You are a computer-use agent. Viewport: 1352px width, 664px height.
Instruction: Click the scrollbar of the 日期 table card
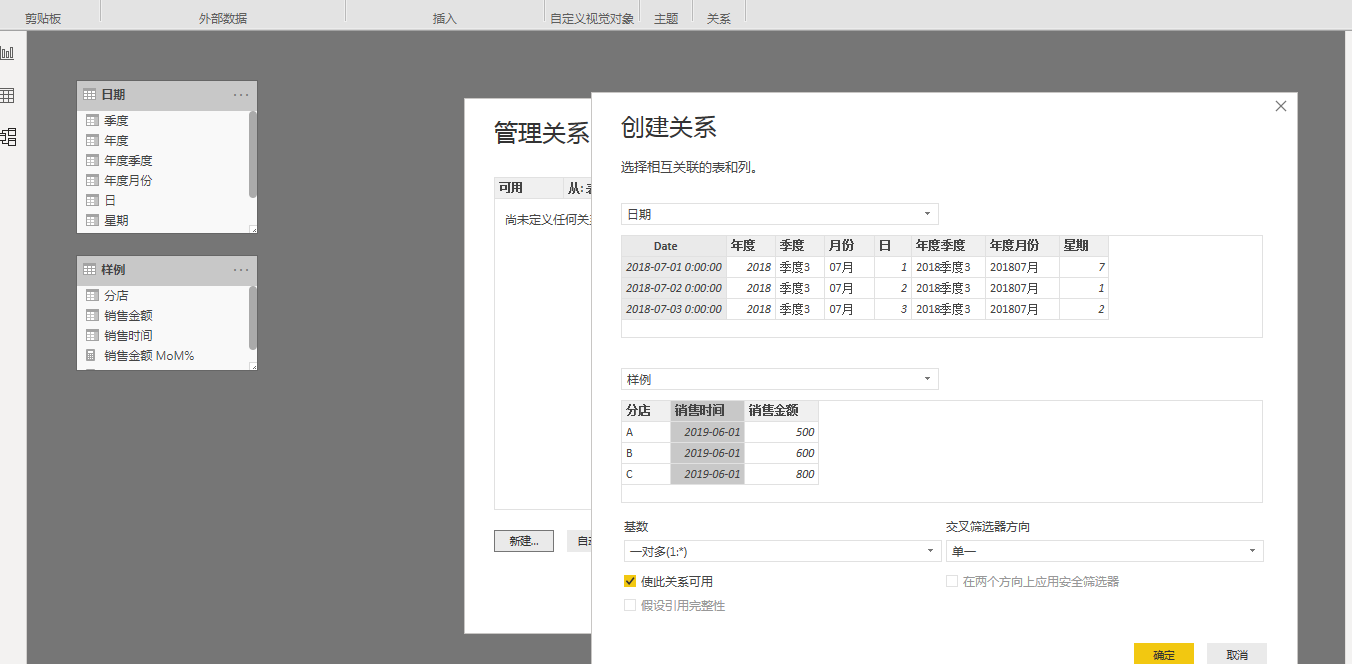252,154
